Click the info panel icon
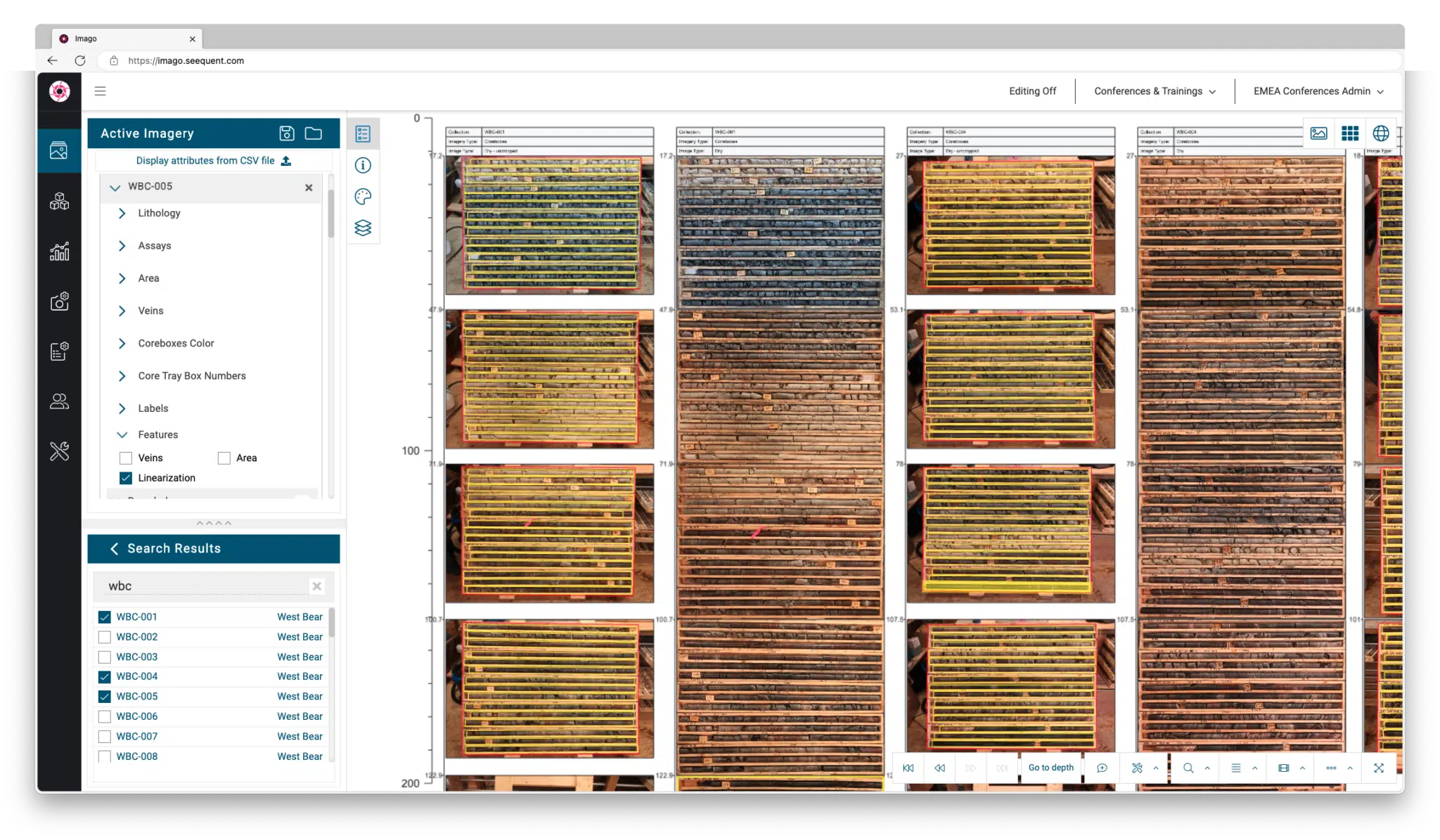Screen dimensions: 1440x840 (362, 164)
